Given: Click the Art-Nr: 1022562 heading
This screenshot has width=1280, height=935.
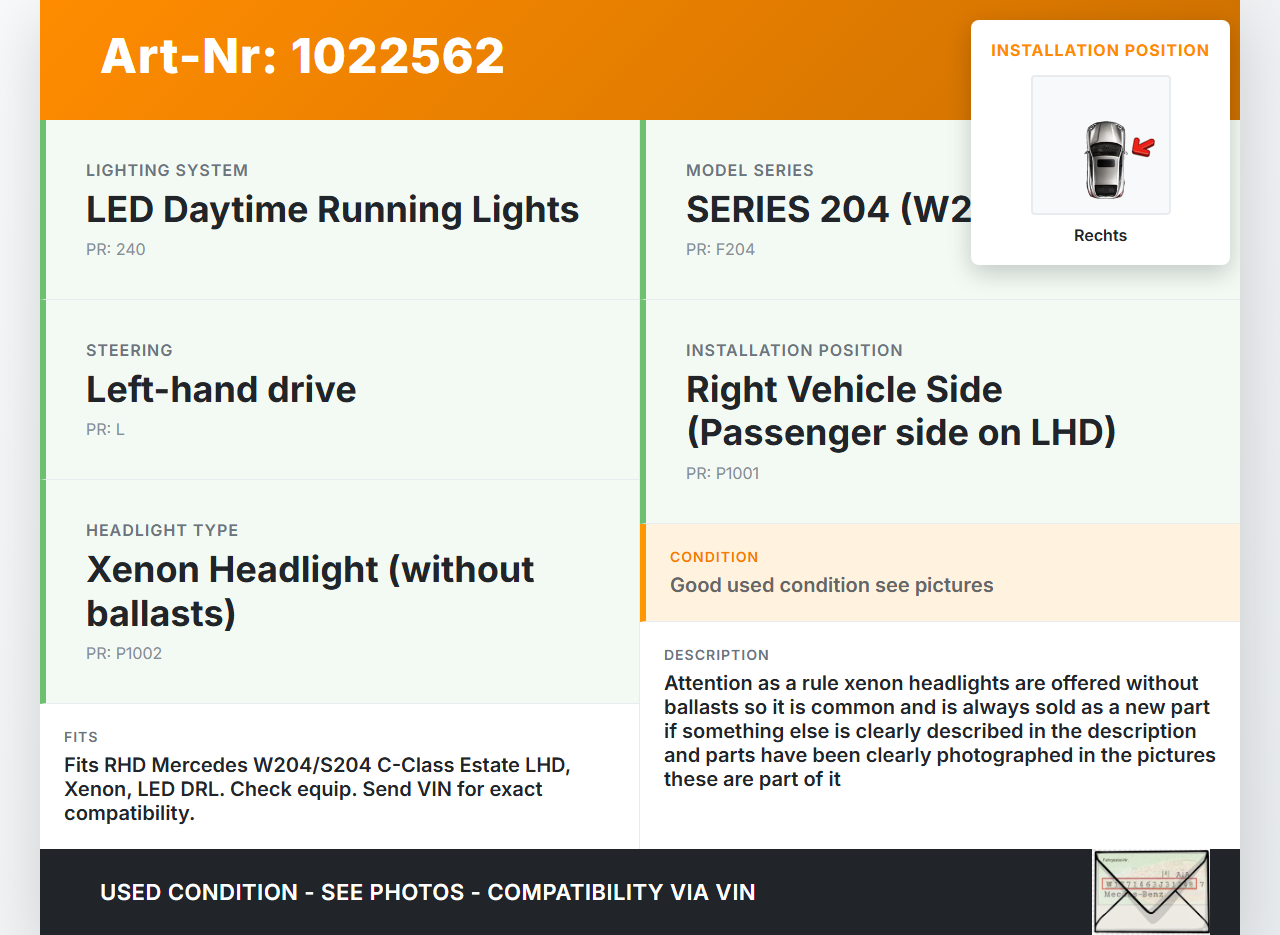Looking at the screenshot, I should point(302,56).
